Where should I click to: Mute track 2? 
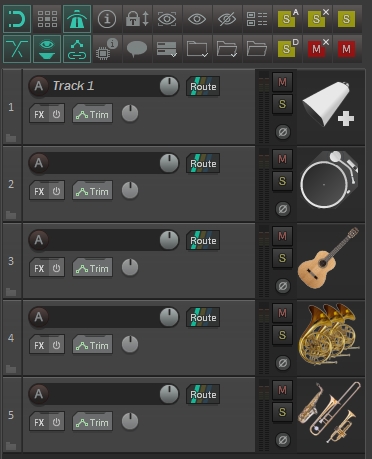point(282,159)
